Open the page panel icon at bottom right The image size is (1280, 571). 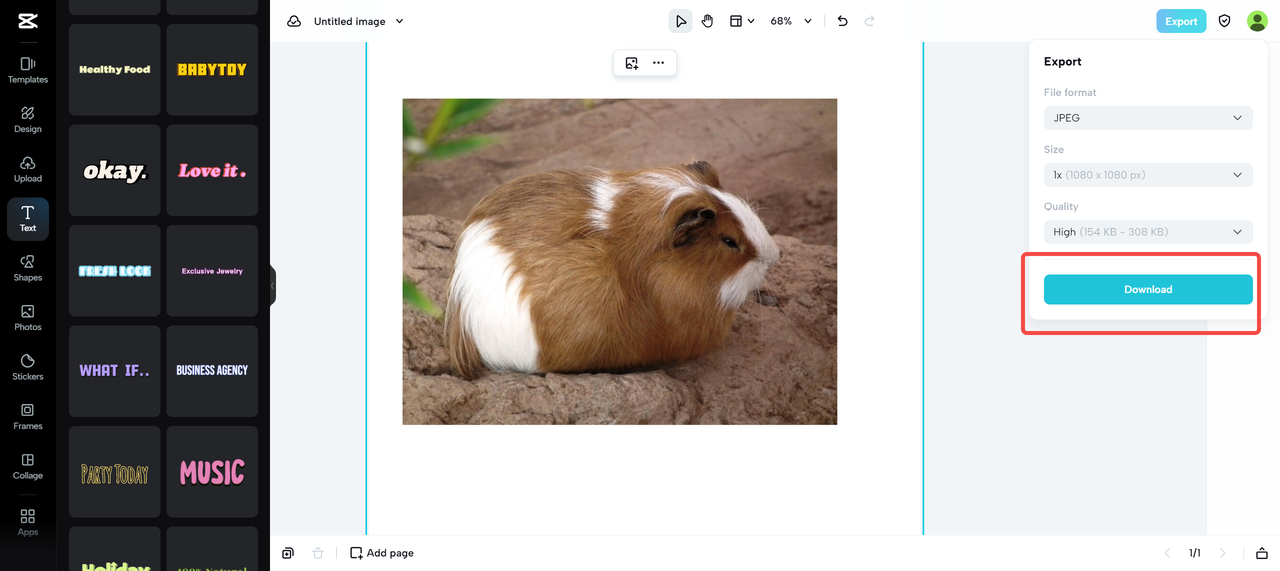click(1262, 553)
